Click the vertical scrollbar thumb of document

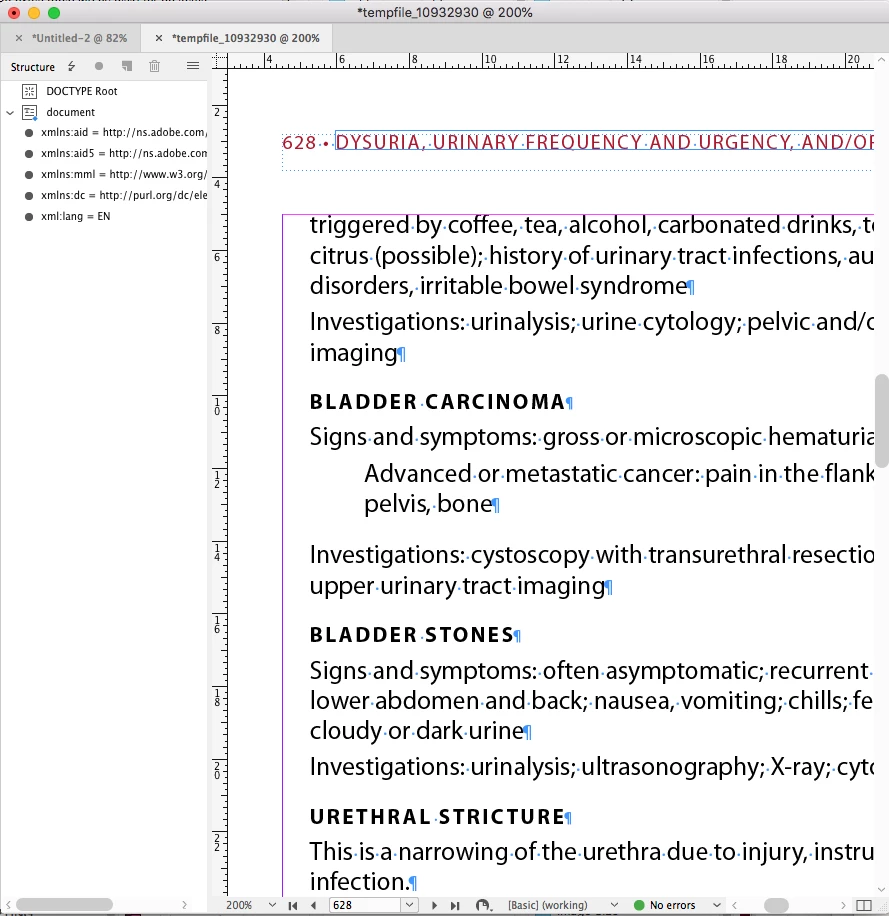tap(881, 421)
